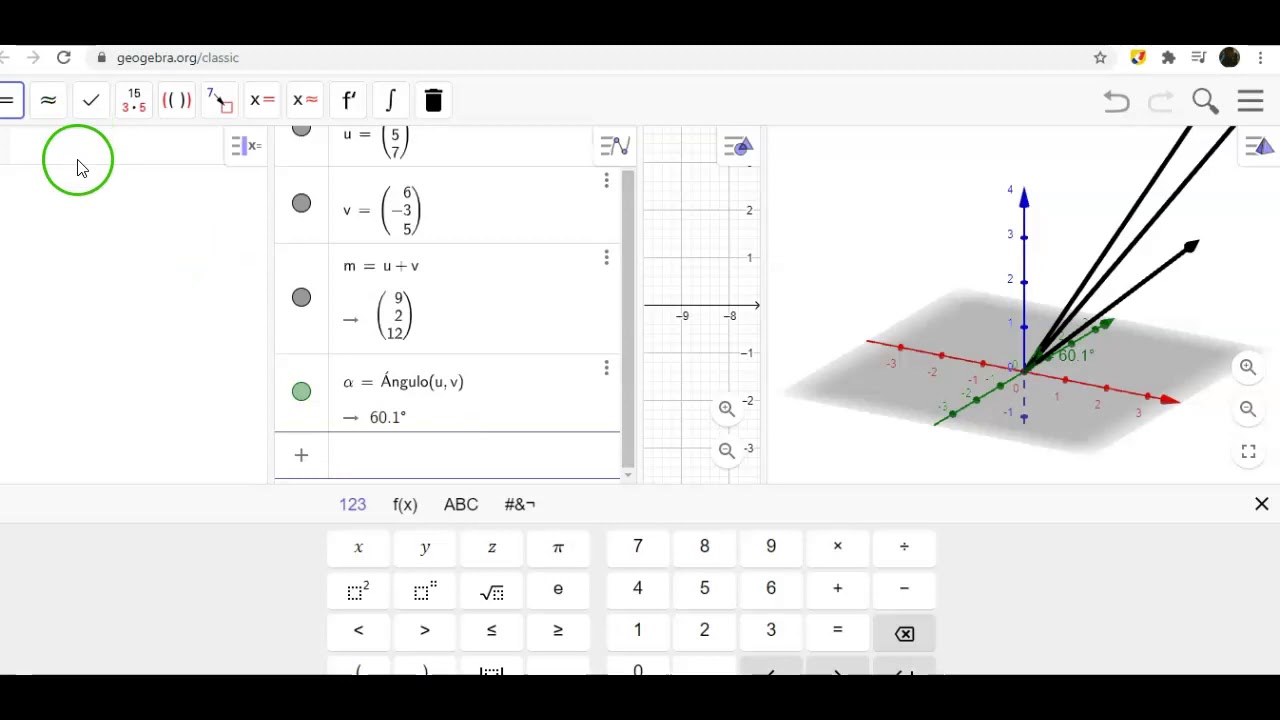The image size is (1280, 720).
Task: Toggle visibility of angle α
Action: (301, 391)
